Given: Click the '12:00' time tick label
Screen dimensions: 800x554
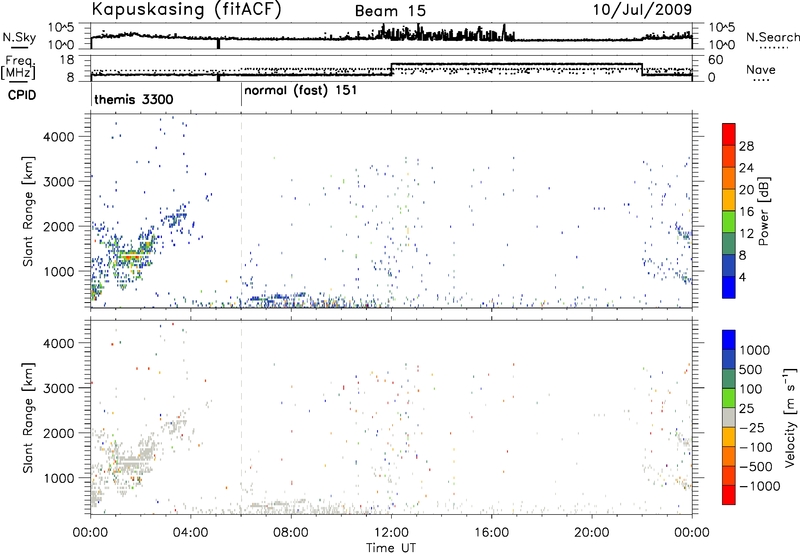Looking at the screenshot, I should pyautogui.click(x=391, y=533).
